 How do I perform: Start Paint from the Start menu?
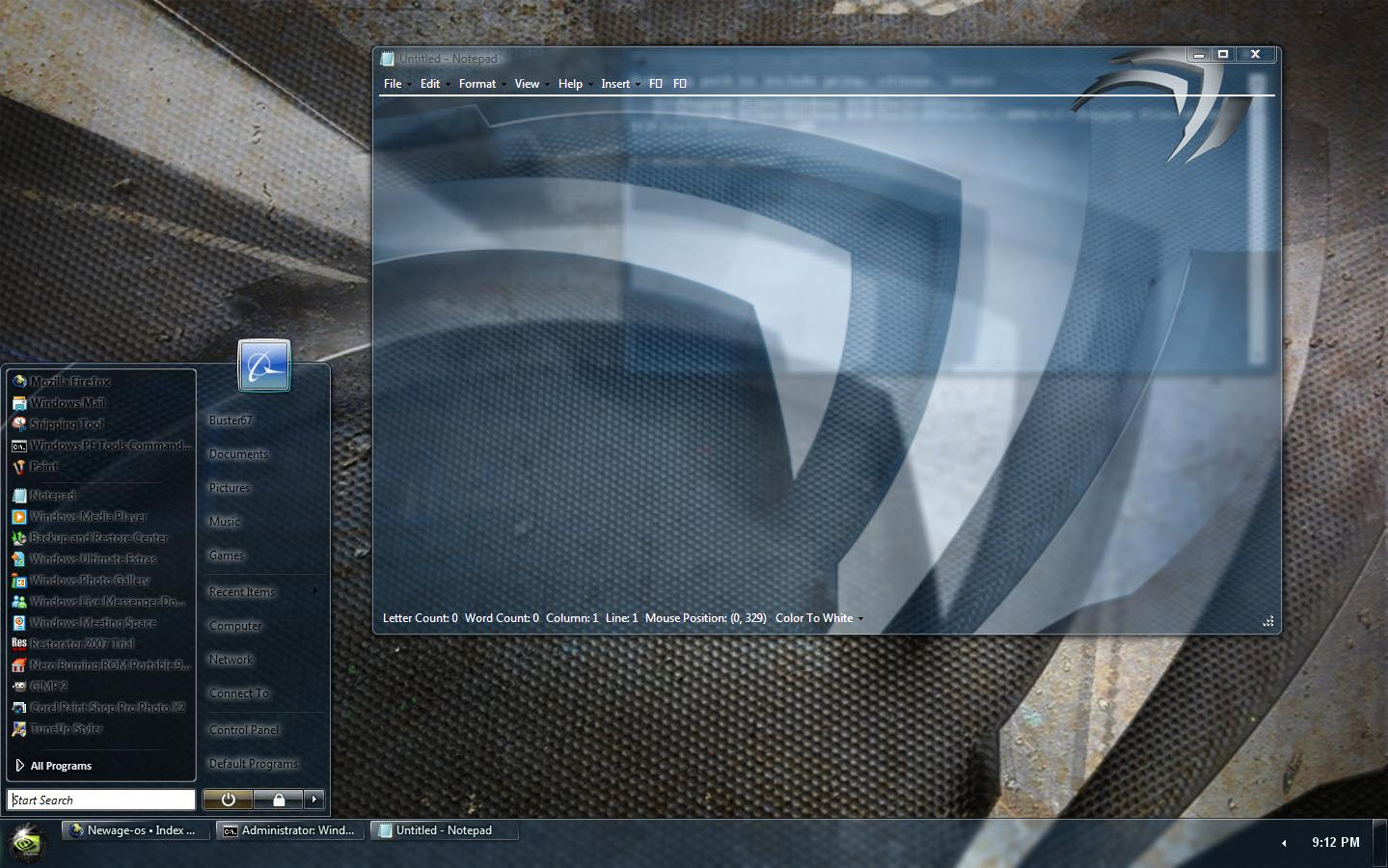(43, 467)
